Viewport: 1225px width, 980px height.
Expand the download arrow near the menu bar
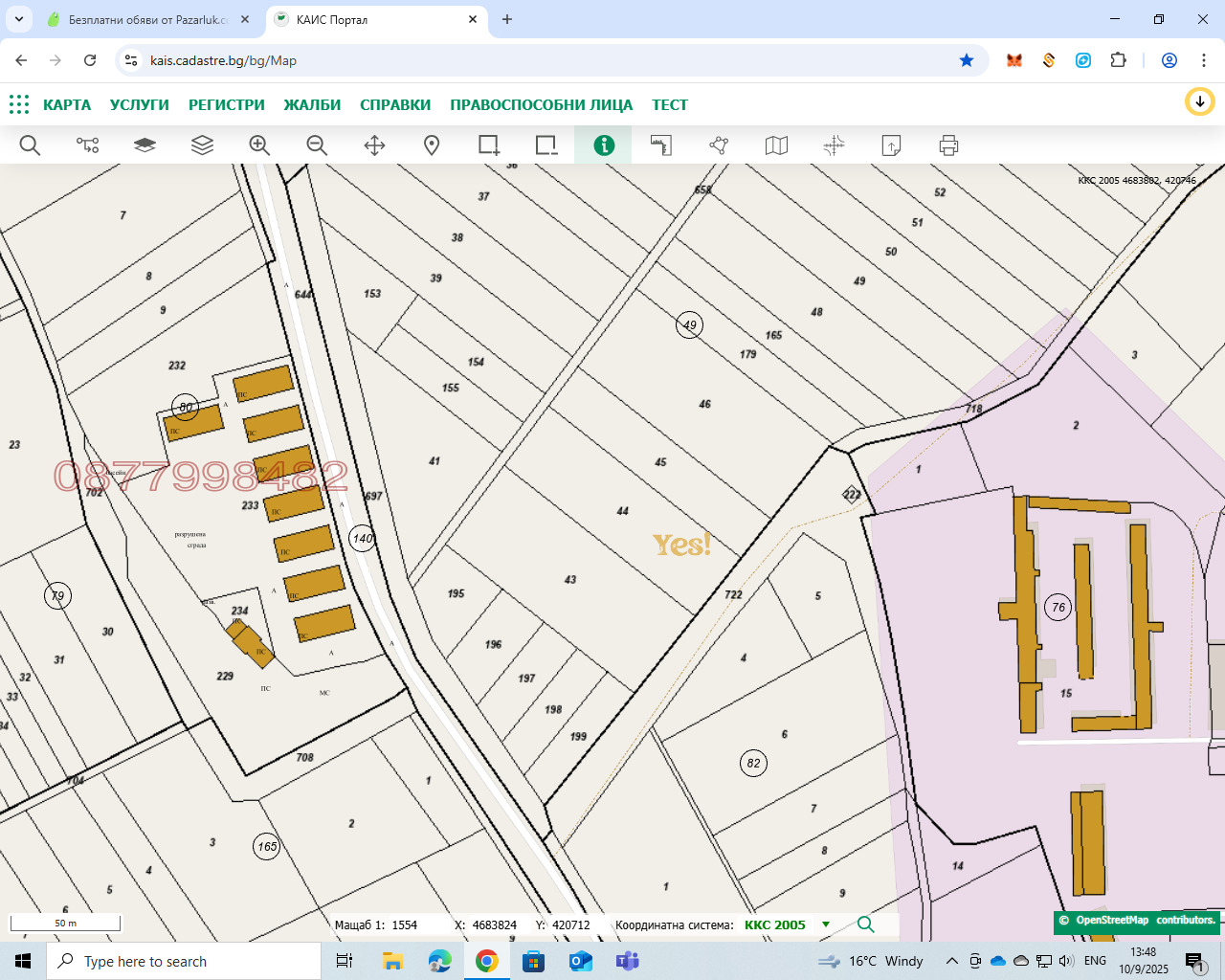pos(1199,101)
